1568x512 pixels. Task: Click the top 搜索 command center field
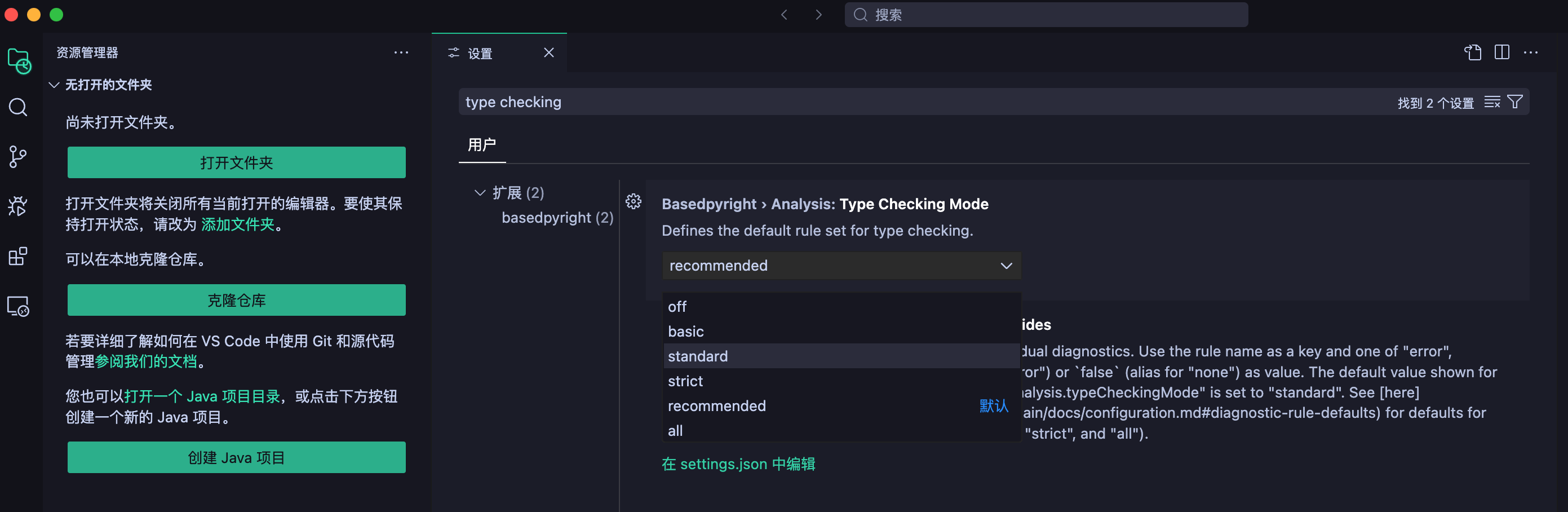1045,15
